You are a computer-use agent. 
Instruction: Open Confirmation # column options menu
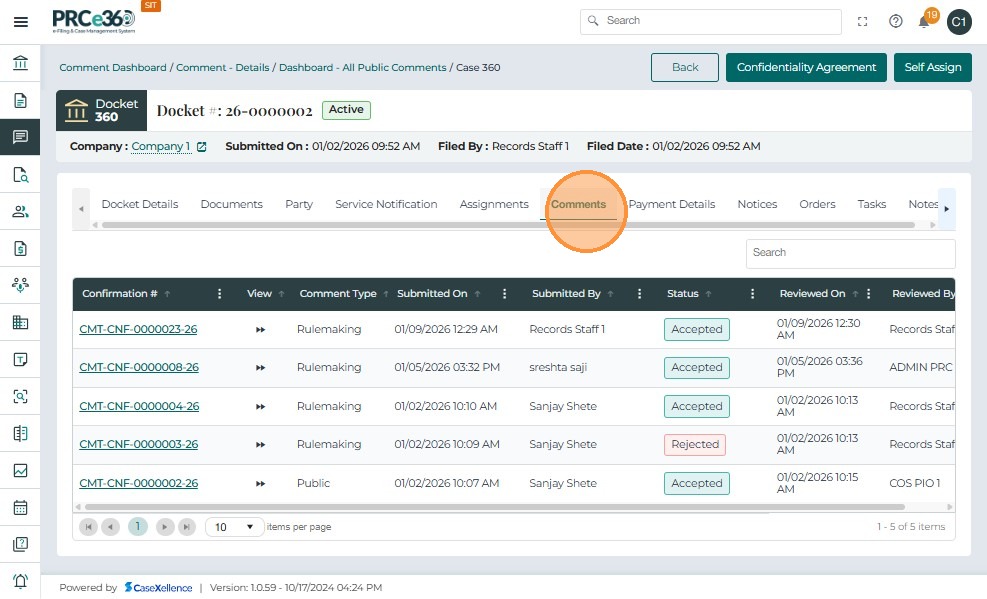click(220, 294)
